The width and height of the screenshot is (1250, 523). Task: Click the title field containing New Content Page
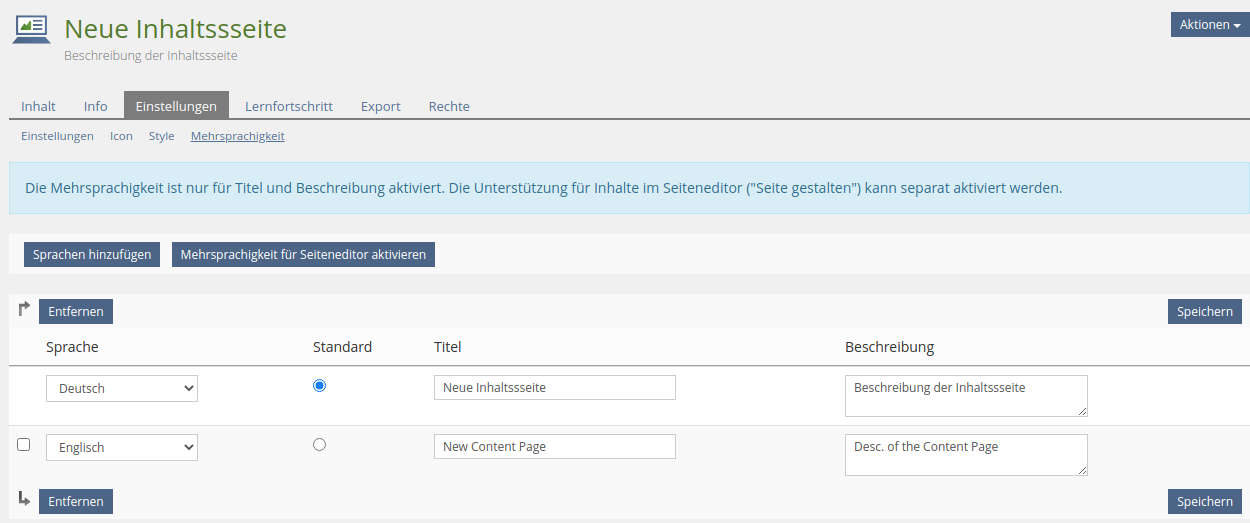(x=555, y=447)
